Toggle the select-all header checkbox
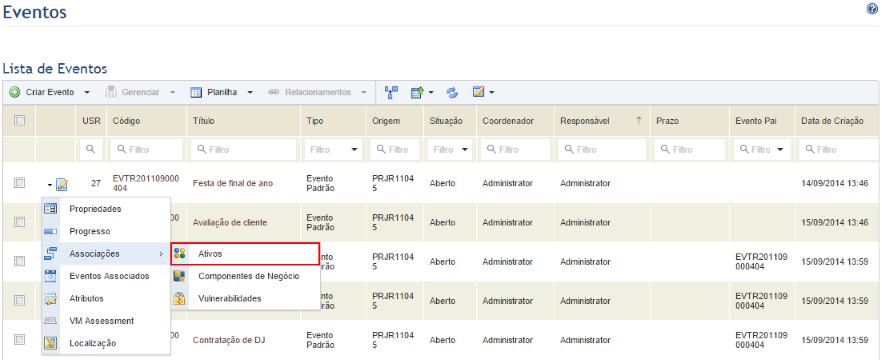Viewport: 882px width, 360px height. pyautogui.click(x=19, y=120)
